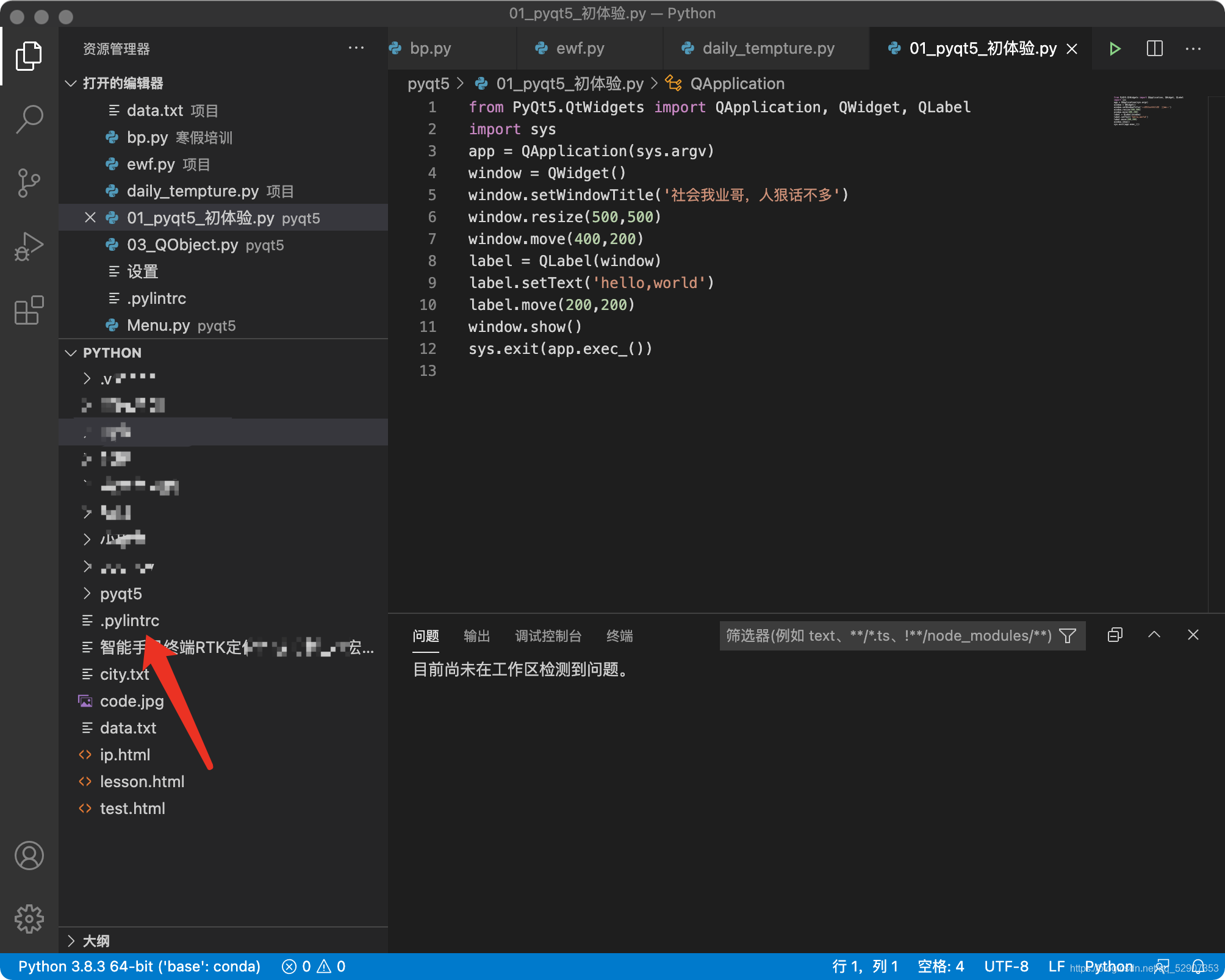Close 01_pyqt5_初体验.py in open editors list
Viewport: 1225px width, 980px height.
90,218
